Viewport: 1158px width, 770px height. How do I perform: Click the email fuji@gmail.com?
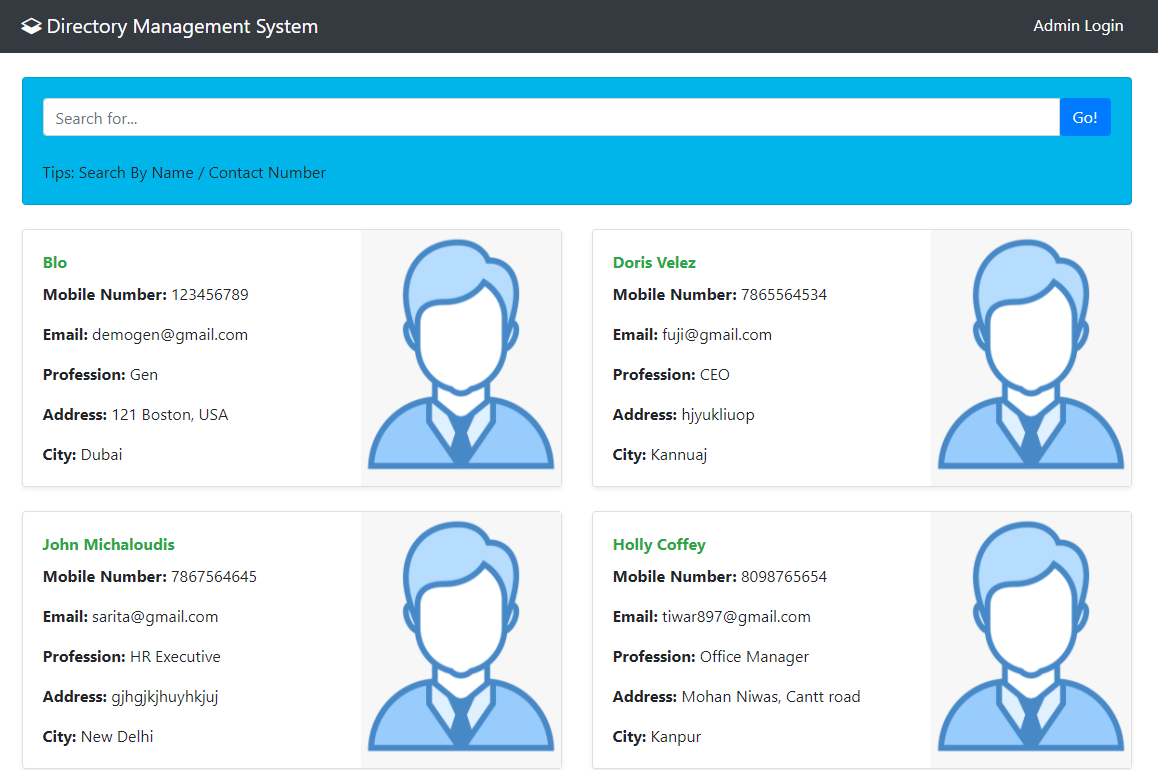pos(715,334)
